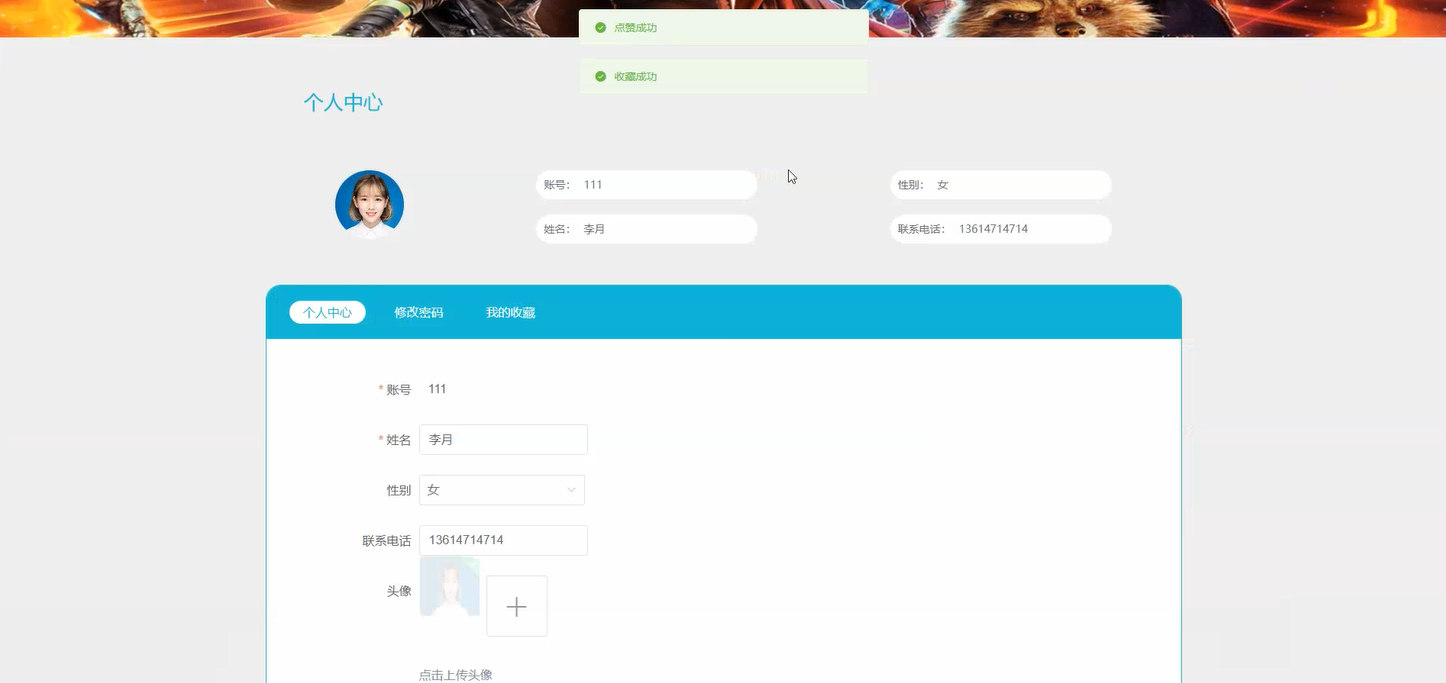Open the 我的收藏 tab

point(510,311)
